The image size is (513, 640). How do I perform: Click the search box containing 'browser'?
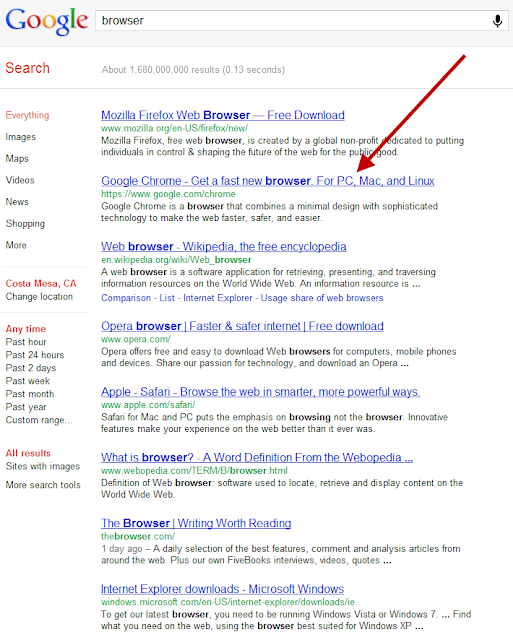coord(302,20)
